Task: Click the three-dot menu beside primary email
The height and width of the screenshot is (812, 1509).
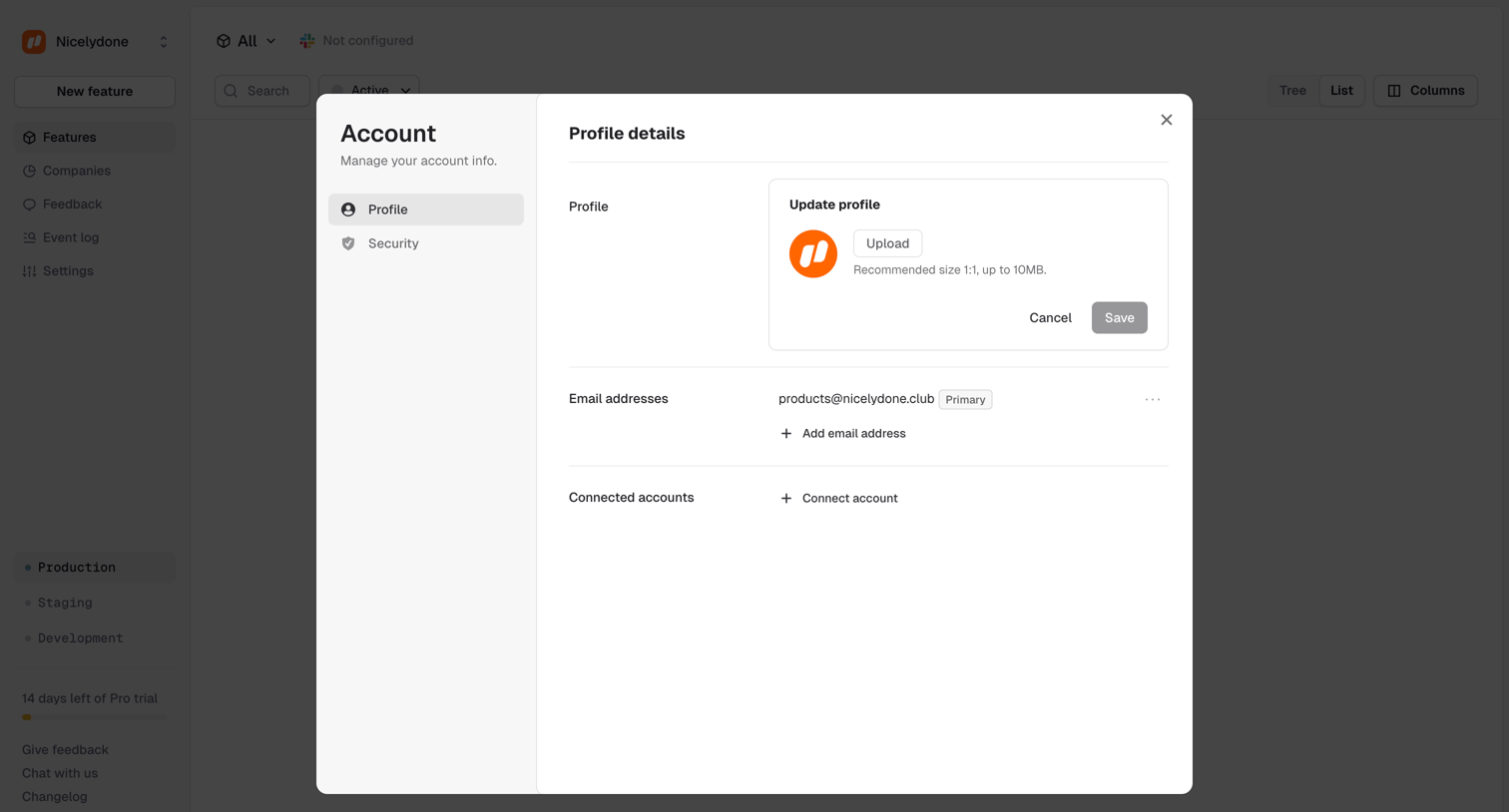Action: pyautogui.click(x=1152, y=399)
